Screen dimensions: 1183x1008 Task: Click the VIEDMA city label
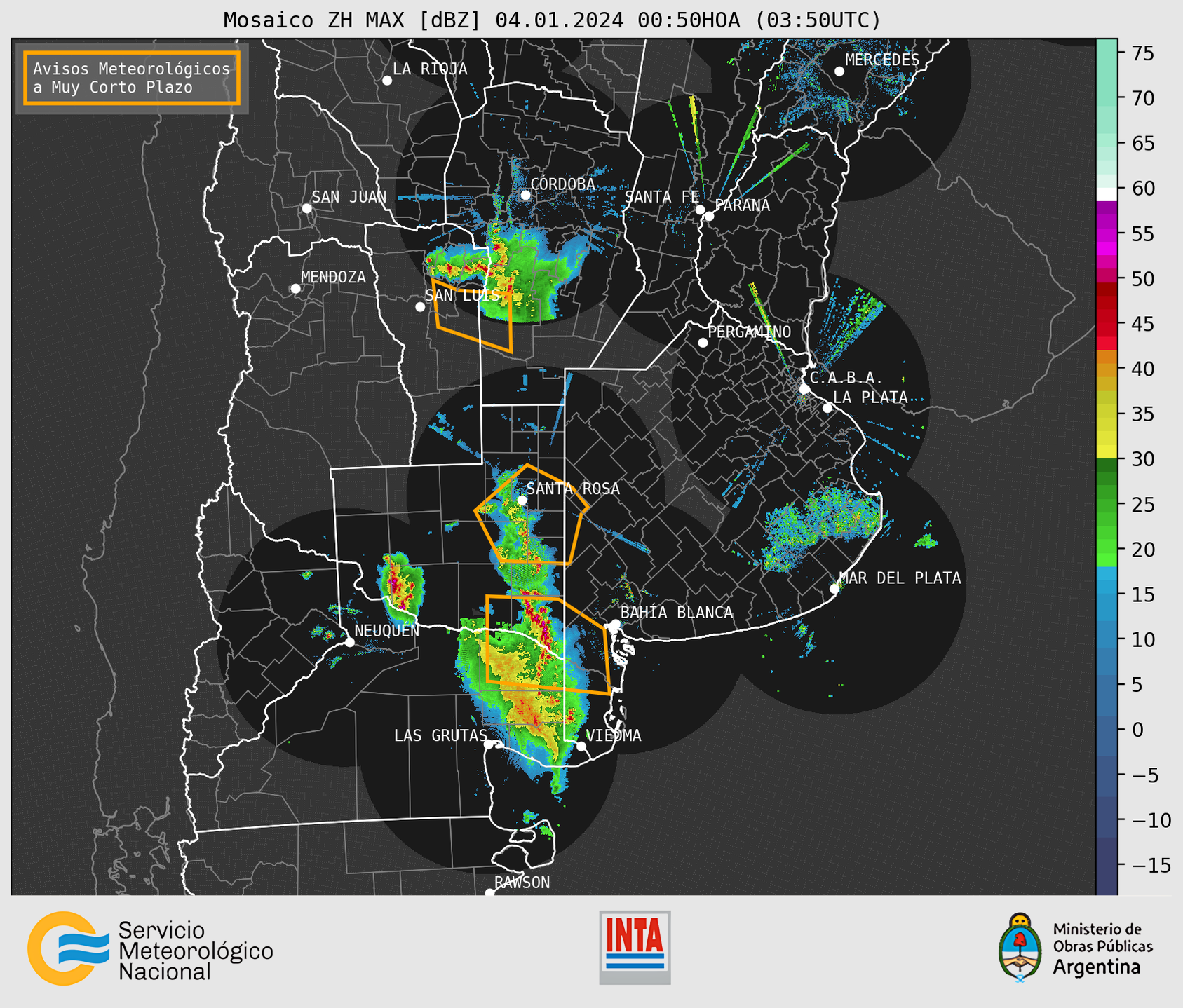coord(614,735)
